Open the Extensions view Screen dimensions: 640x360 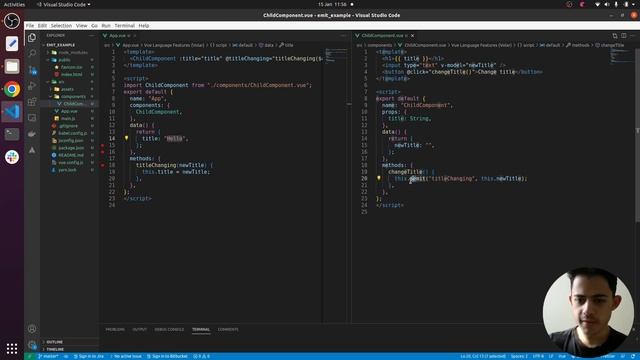coord(32,102)
